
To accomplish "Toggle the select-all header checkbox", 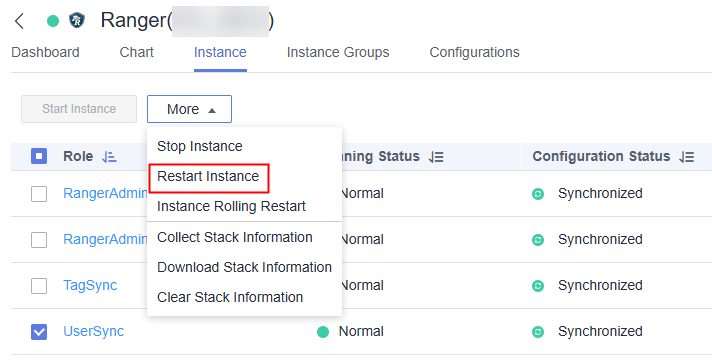I will [x=39, y=156].
